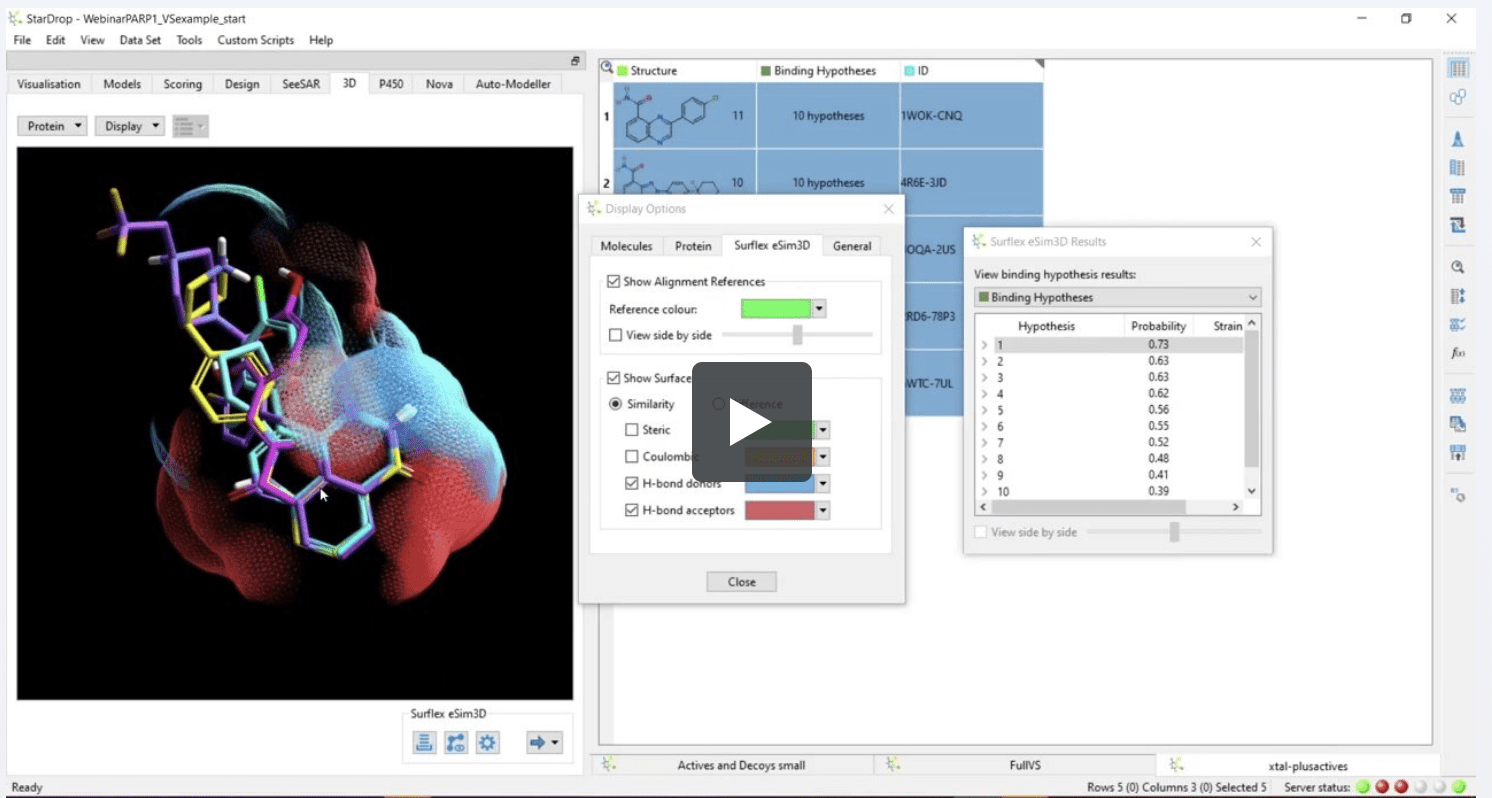The width and height of the screenshot is (1492, 798).
Task: Uncheck the Show Surface checkbox
Action: coord(613,378)
